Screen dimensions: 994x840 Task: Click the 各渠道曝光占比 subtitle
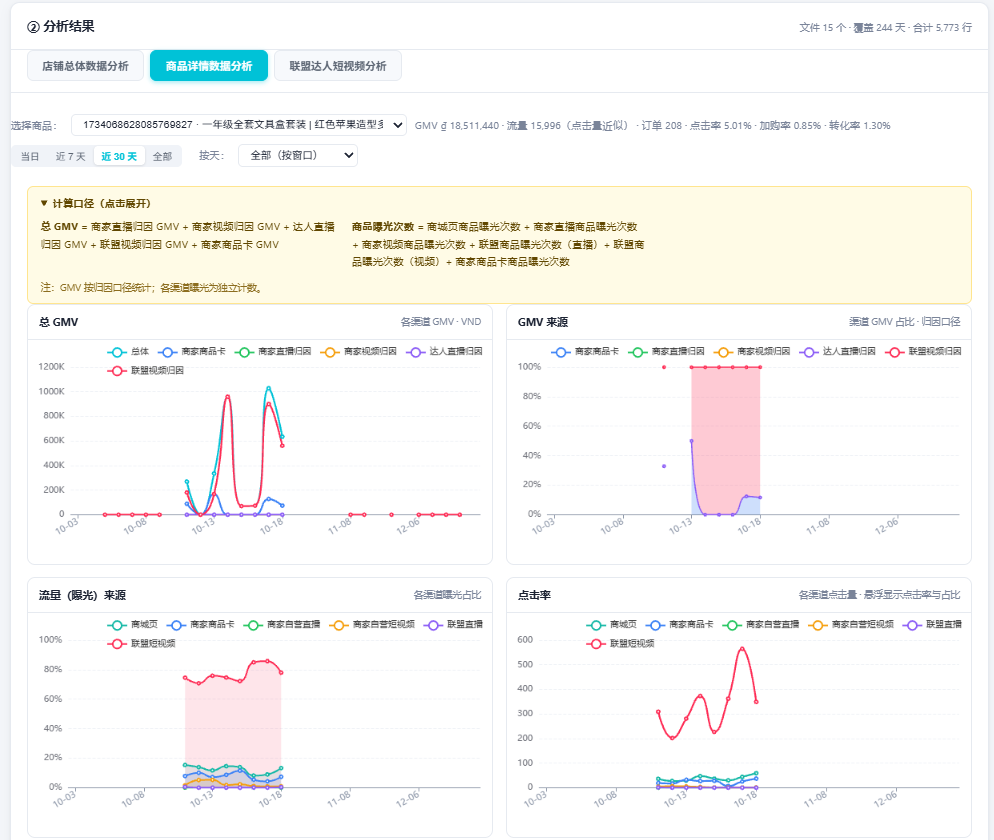[x=448, y=595]
